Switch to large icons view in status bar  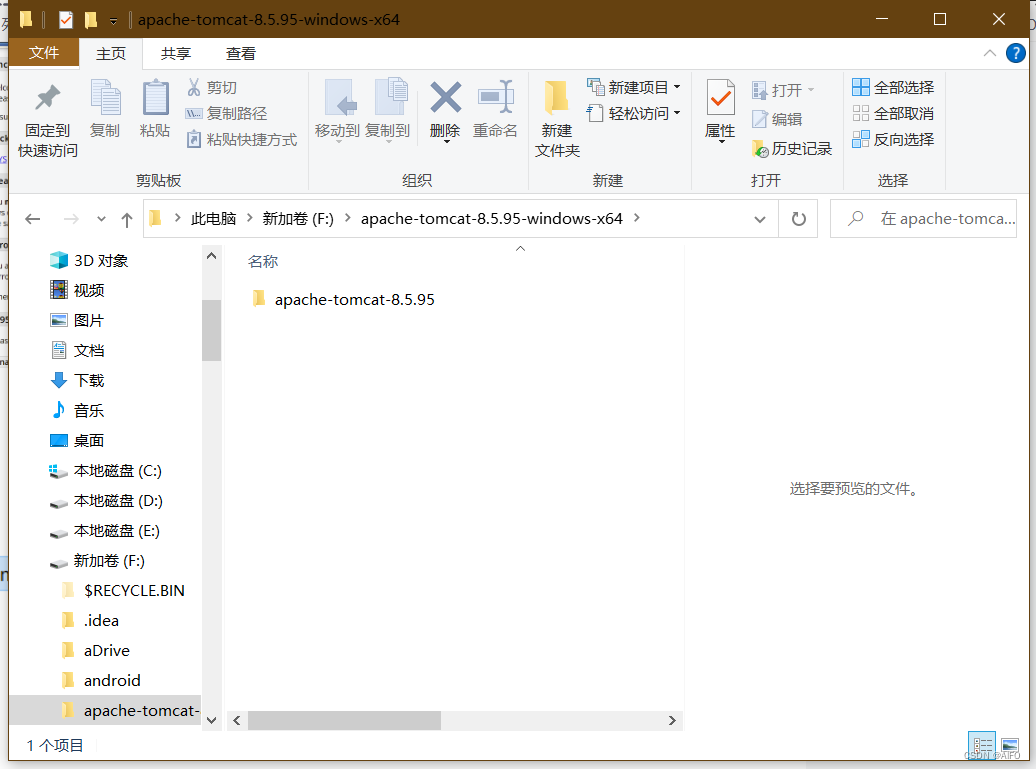1010,745
